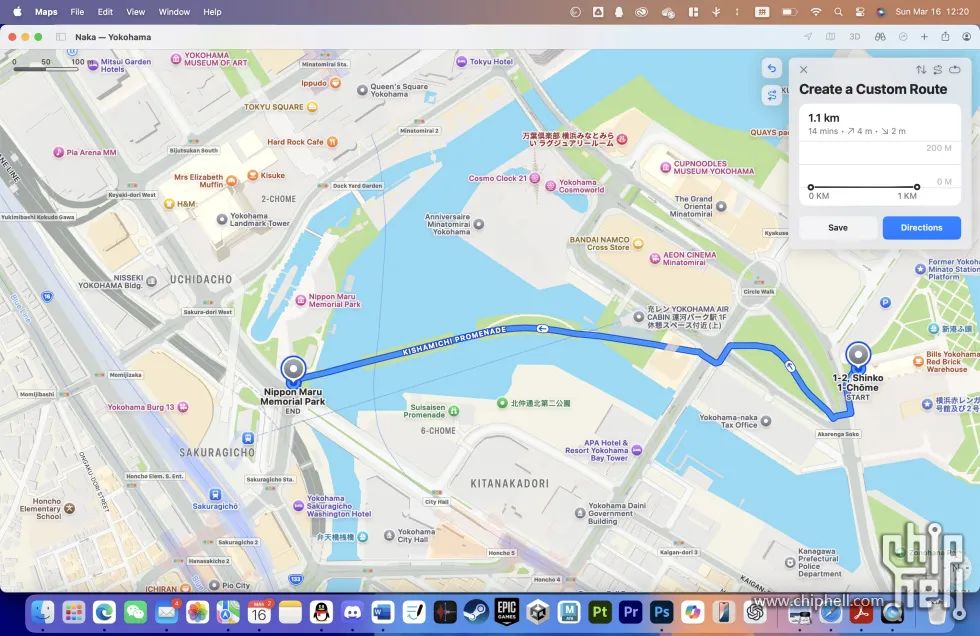Open WeChat from the Dock

tap(136, 612)
